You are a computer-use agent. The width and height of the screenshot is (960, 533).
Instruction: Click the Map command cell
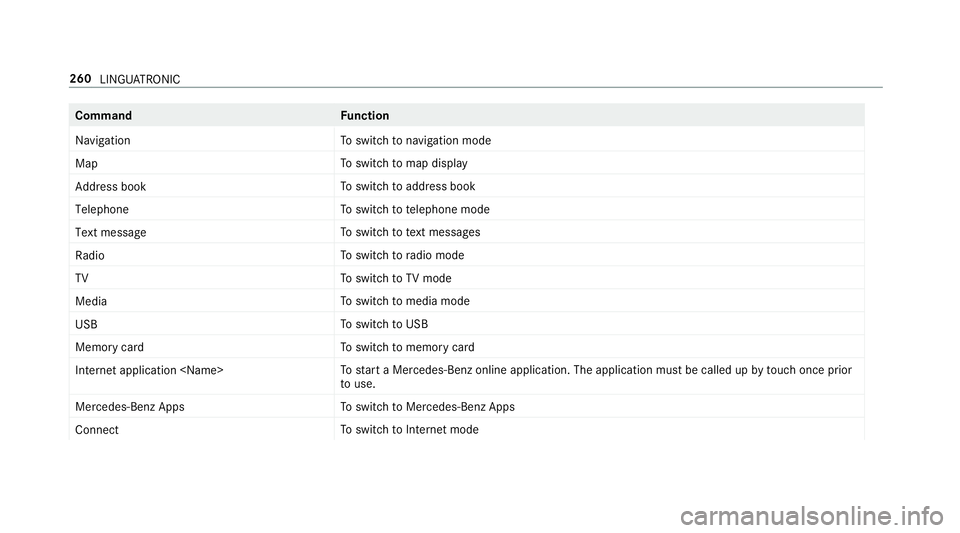pyautogui.click(x=86, y=163)
